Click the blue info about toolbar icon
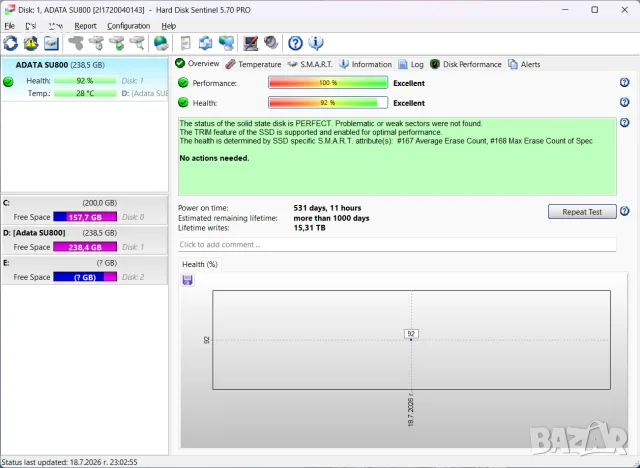The width and height of the screenshot is (640, 468). point(316,43)
